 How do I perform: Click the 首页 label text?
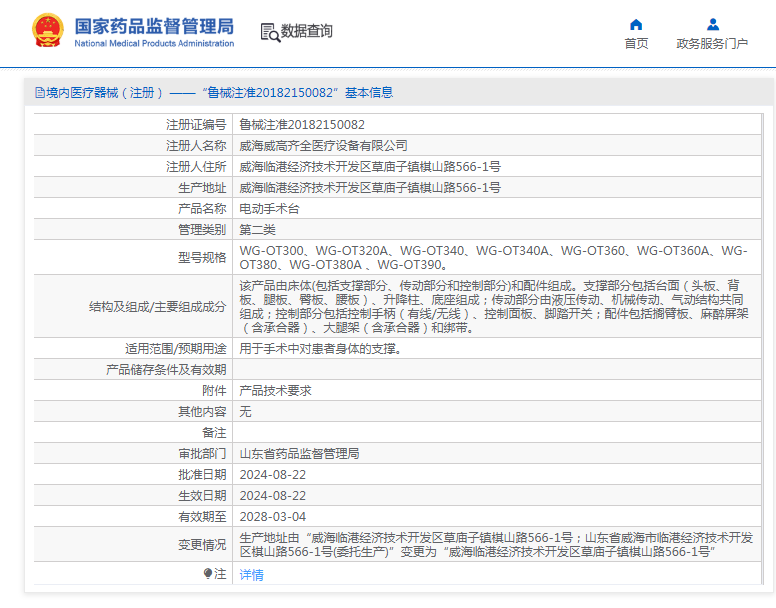point(636,44)
